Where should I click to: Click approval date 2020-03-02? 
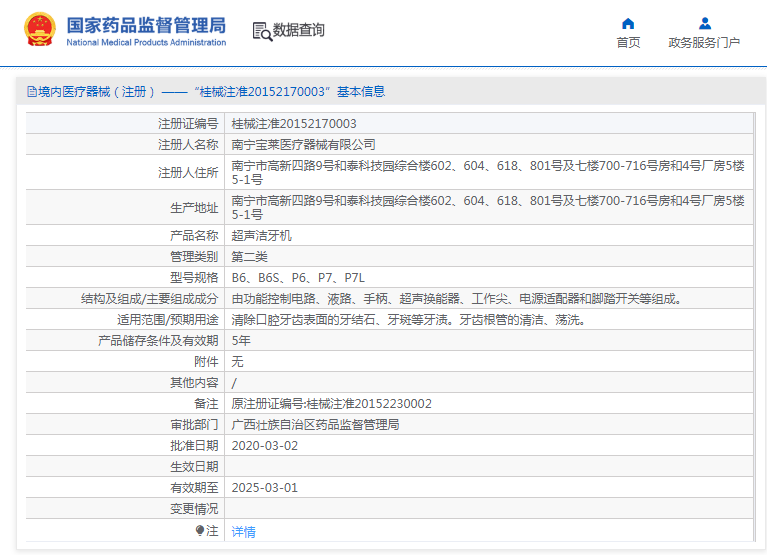point(265,446)
